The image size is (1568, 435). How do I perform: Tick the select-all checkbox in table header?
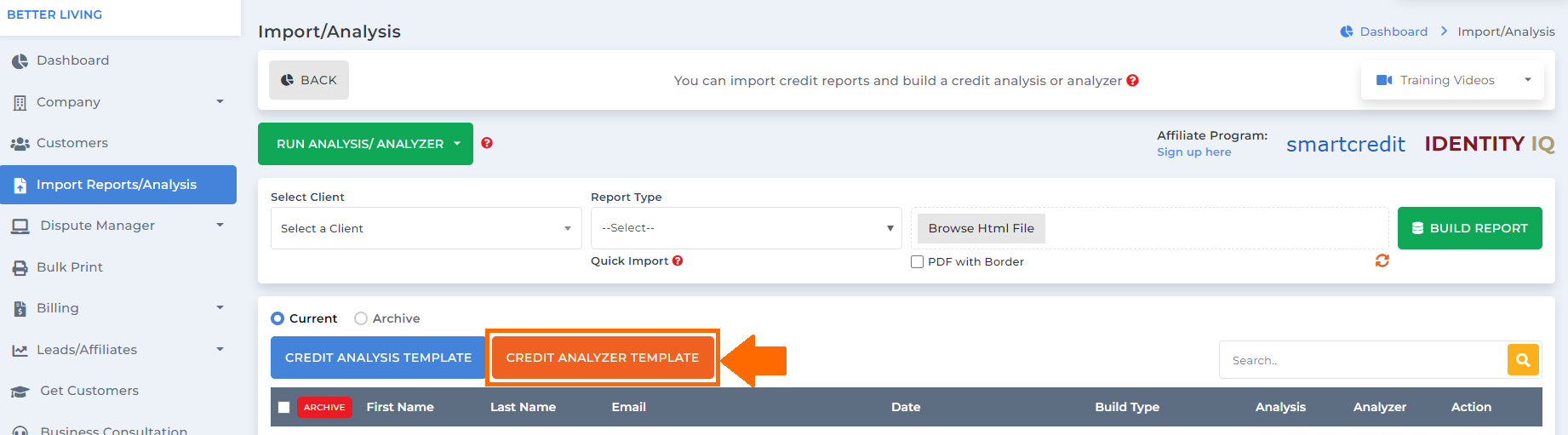click(284, 407)
